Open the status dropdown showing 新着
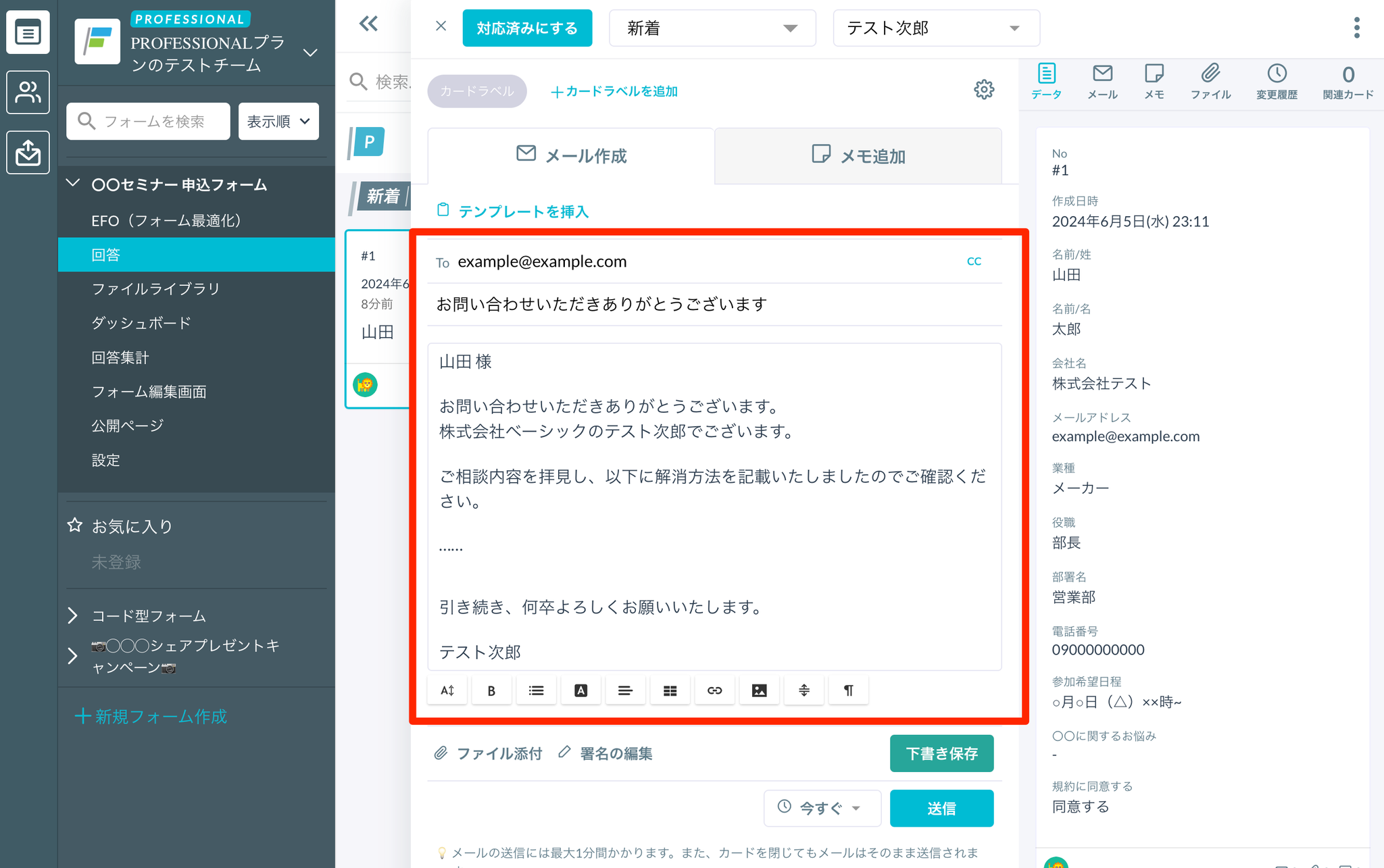The height and width of the screenshot is (868, 1384). 712,28
